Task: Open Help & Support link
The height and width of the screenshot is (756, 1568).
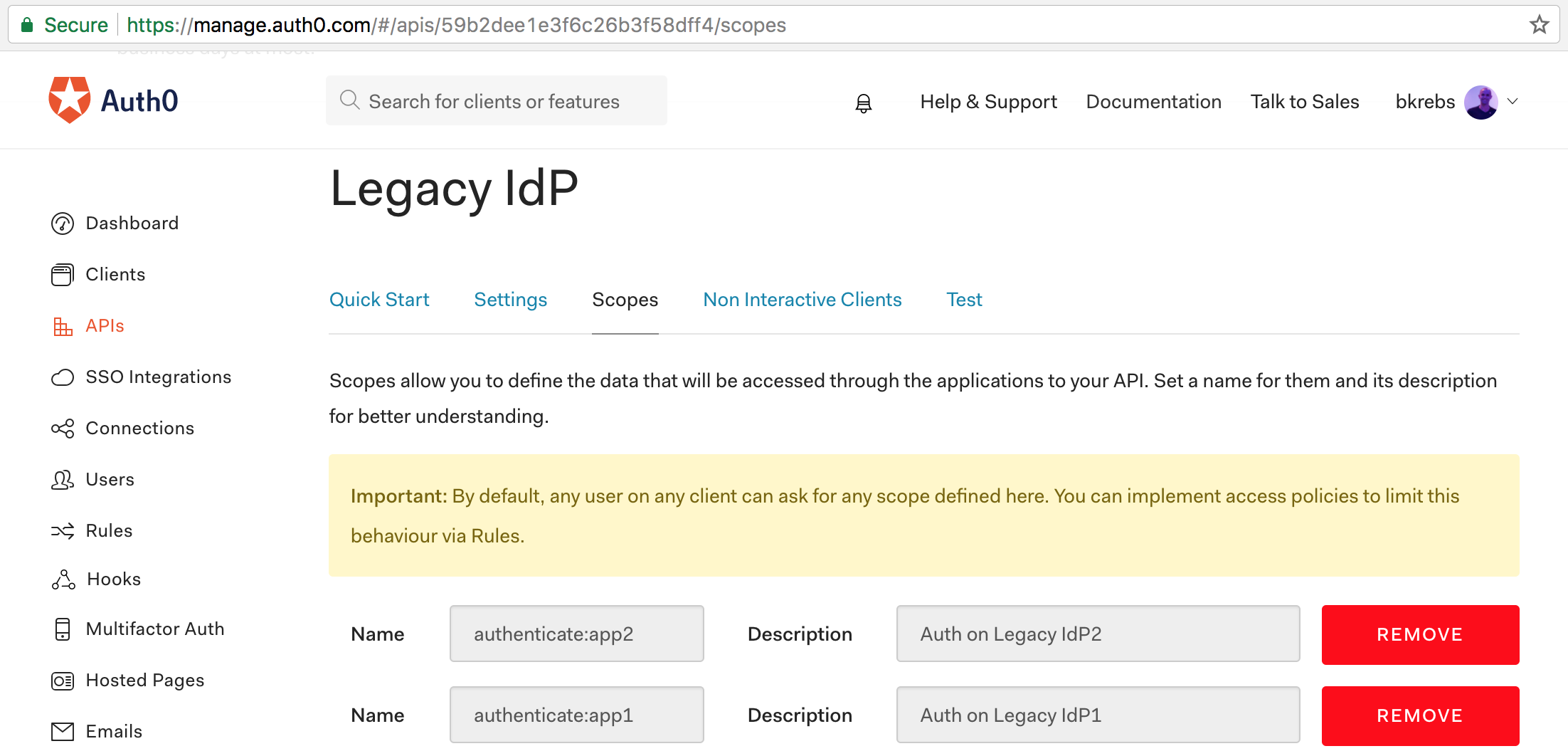Action: (988, 102)
